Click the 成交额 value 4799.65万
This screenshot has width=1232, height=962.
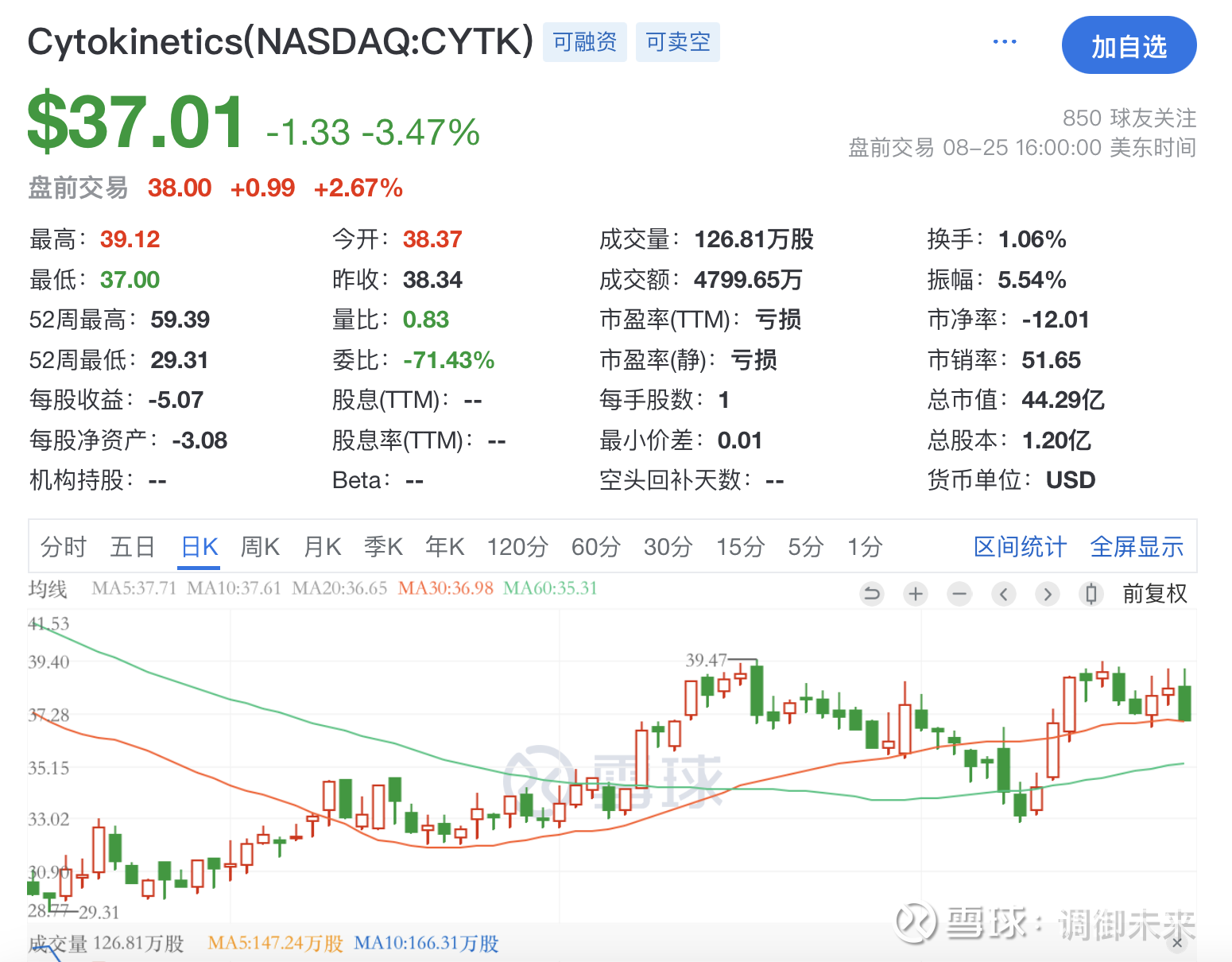point(748,280)
